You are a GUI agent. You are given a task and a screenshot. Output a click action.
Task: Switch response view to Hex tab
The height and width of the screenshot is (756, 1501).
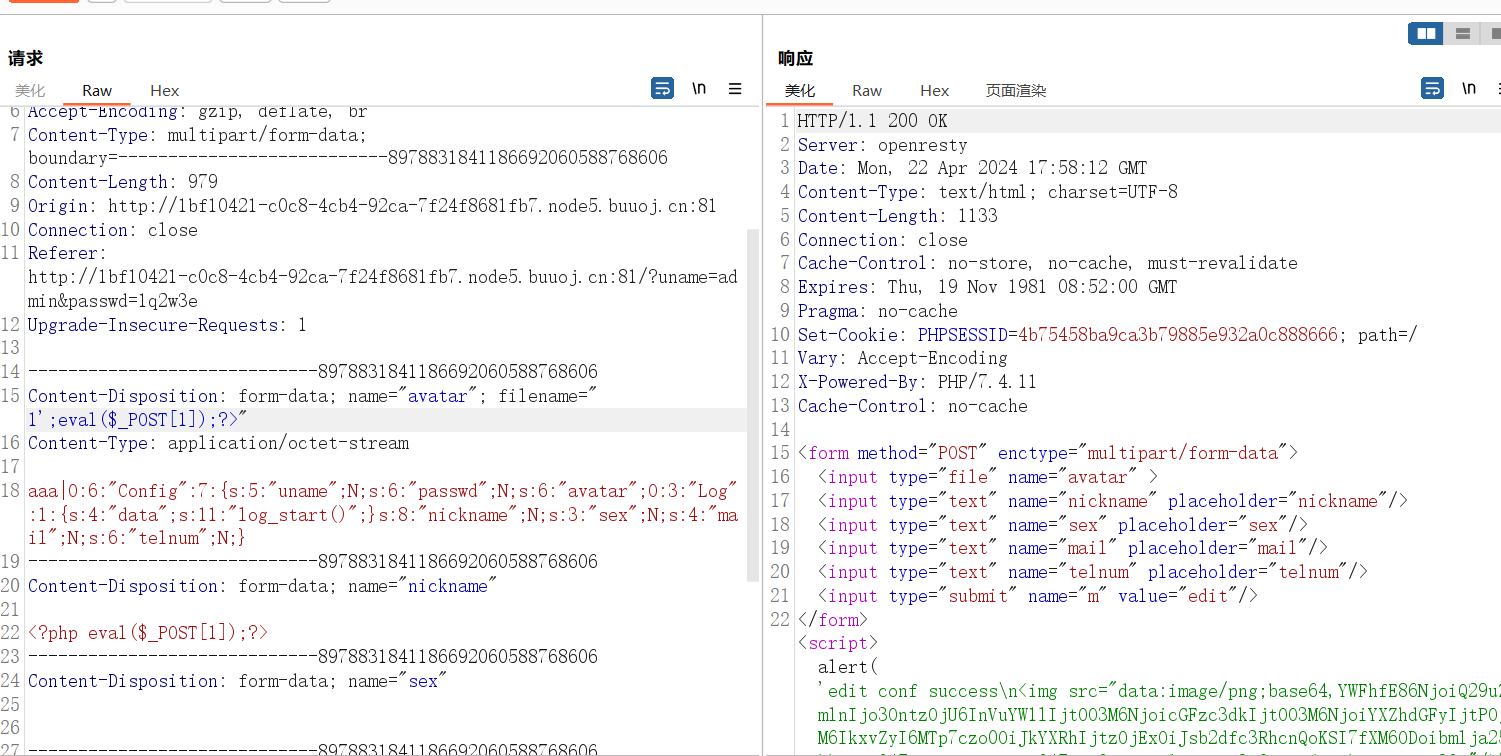coord(935,90)
